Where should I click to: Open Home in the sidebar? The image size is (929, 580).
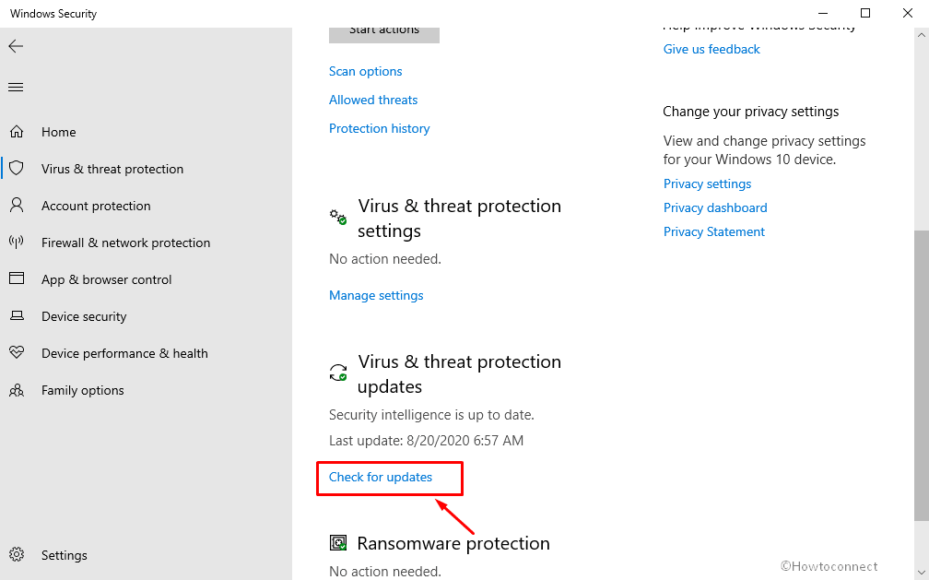tap(58, 131)
